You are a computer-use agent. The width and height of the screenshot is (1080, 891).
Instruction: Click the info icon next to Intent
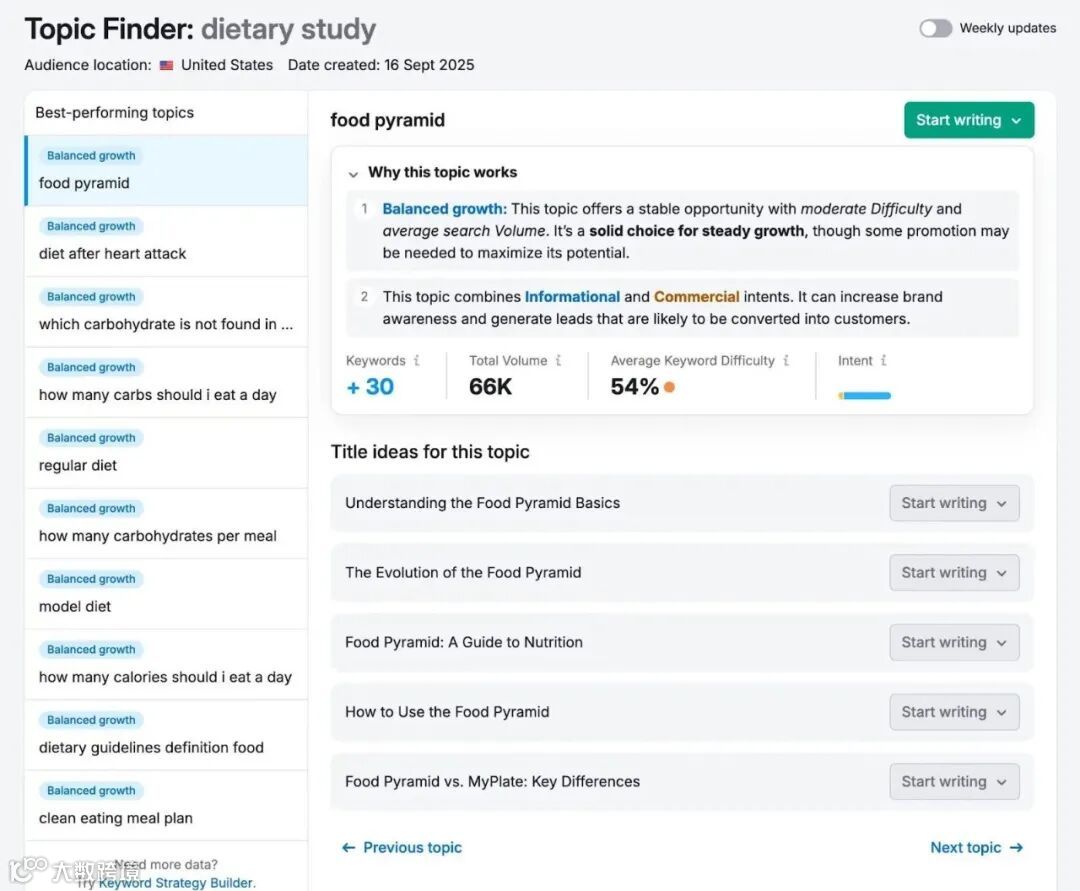pyautogui.click(x=884, y=361)
